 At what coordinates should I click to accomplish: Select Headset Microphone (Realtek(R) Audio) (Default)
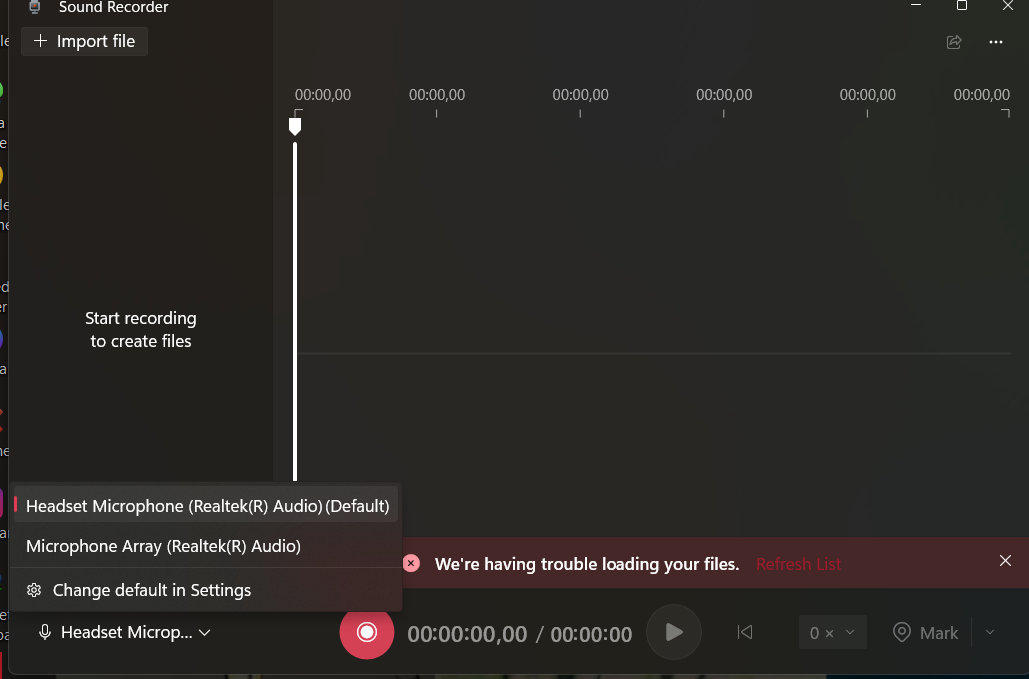pyautogui.click(x=206, y=506)
